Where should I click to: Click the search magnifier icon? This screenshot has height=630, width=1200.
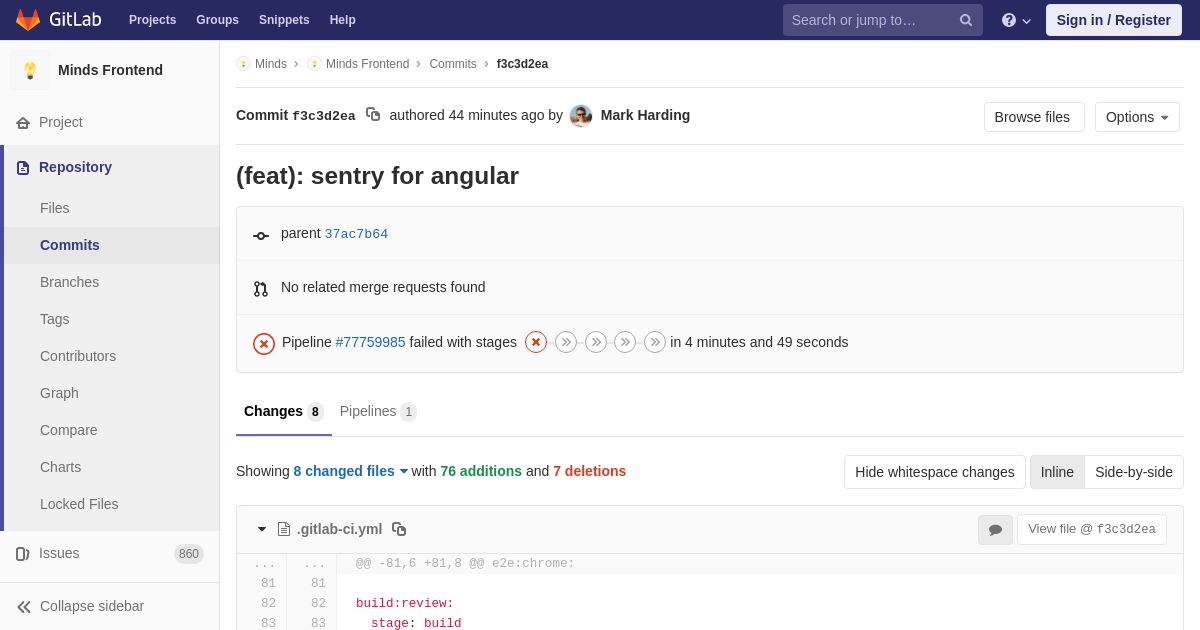point(965,20)
